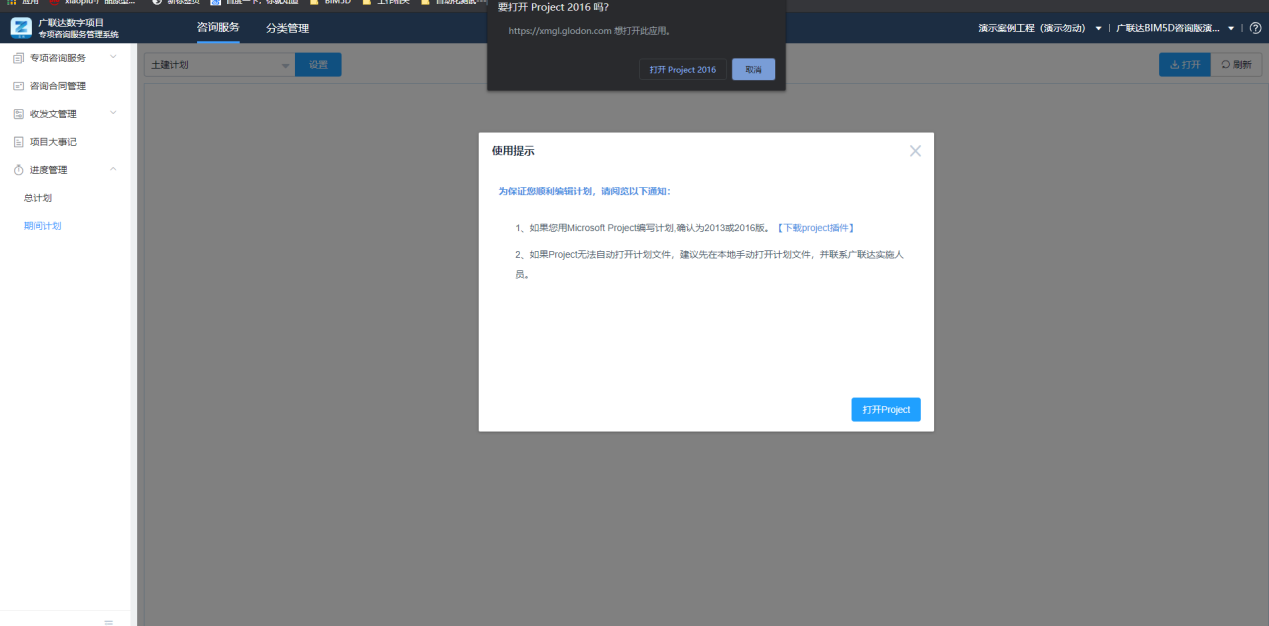Screen dimensions: 1269x626
Task: Collapse the 进度管理 menu chevron
Action: click(113, 169)
